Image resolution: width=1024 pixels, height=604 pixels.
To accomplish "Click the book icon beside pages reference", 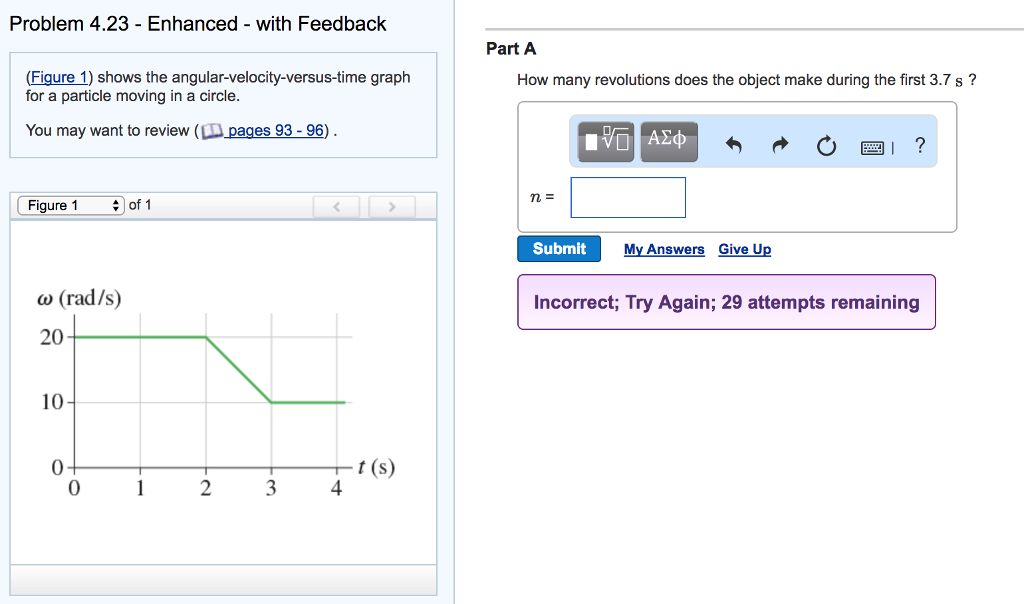I will [x=212, y=131].
